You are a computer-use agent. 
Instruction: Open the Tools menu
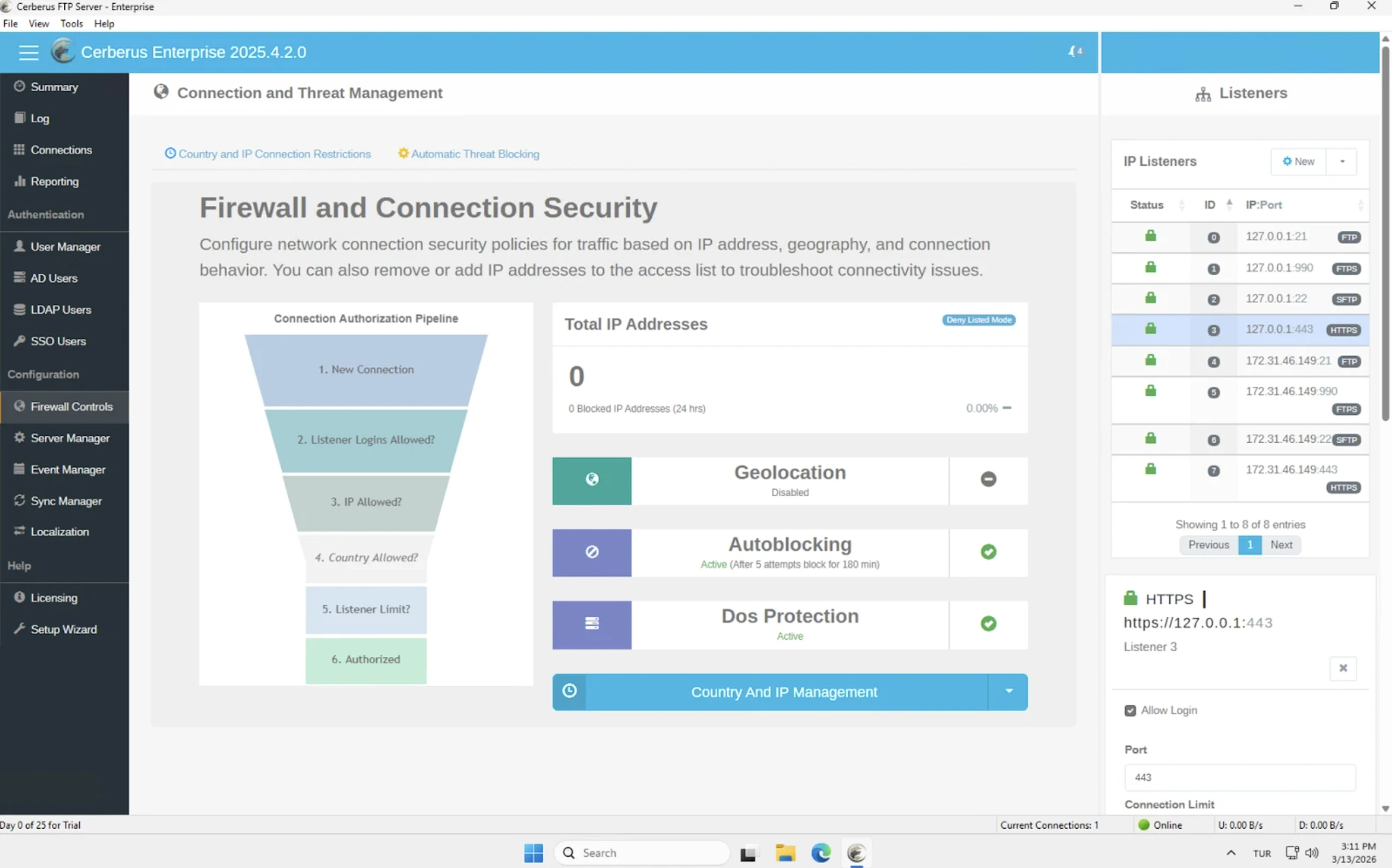72,23
